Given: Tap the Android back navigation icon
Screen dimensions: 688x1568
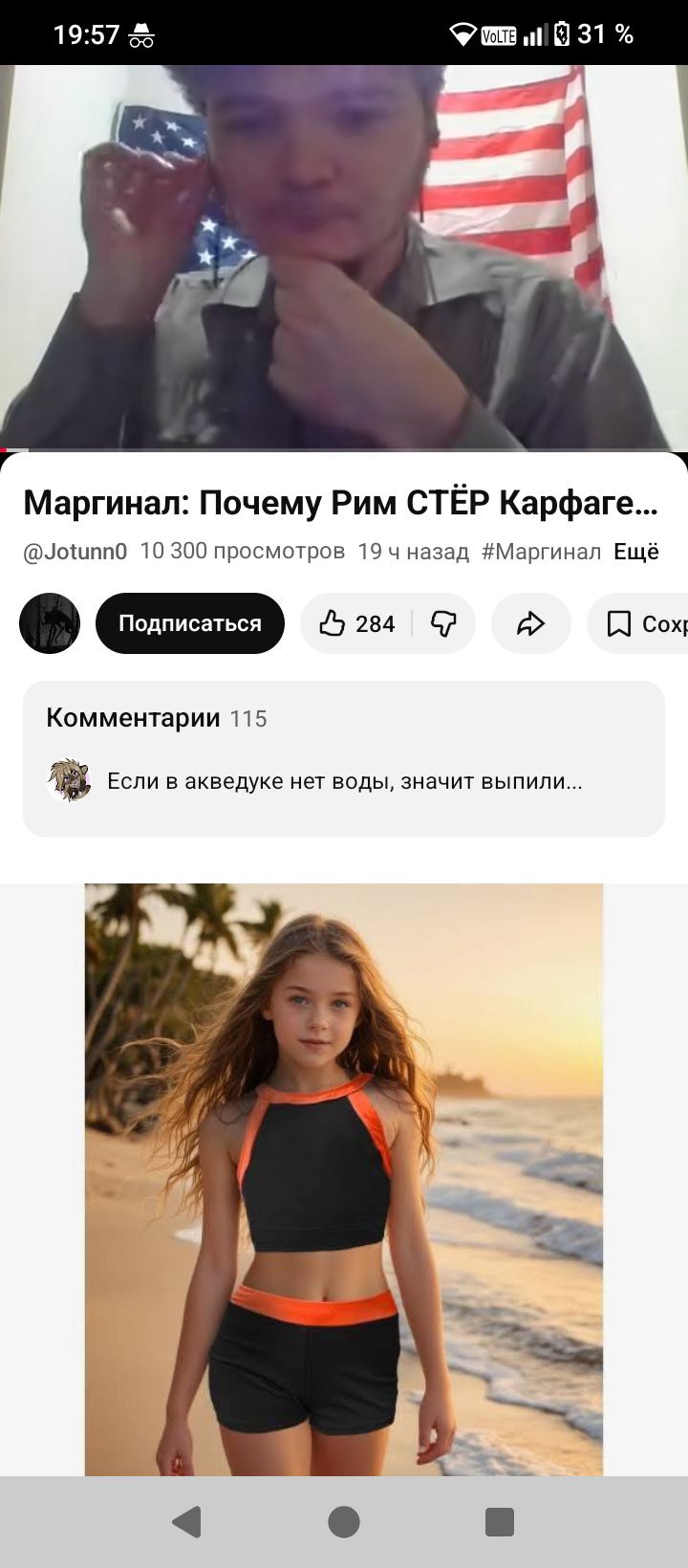Looking at the screenshot, I should point(187,1521).
